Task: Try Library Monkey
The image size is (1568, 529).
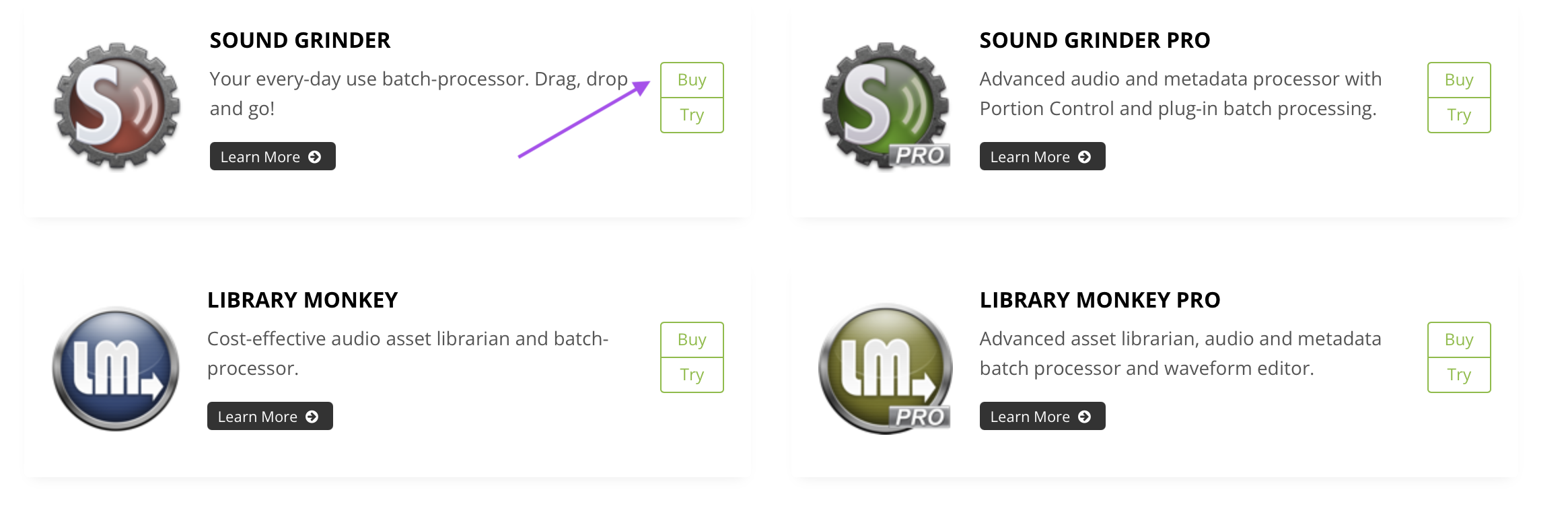Action: [691, 375]
